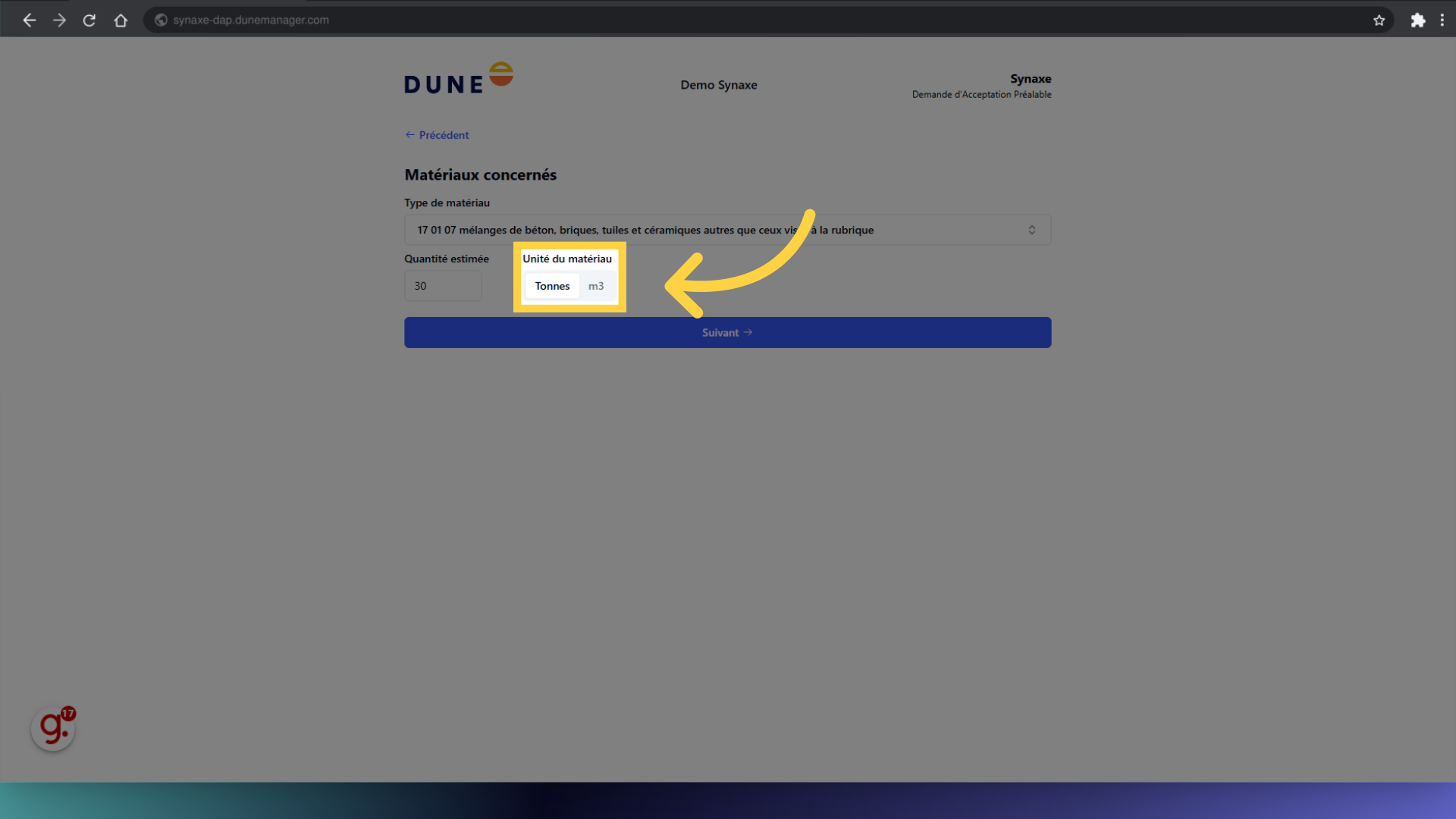
Task: Bookmark this page with star icon
Action: (1379, 20)
